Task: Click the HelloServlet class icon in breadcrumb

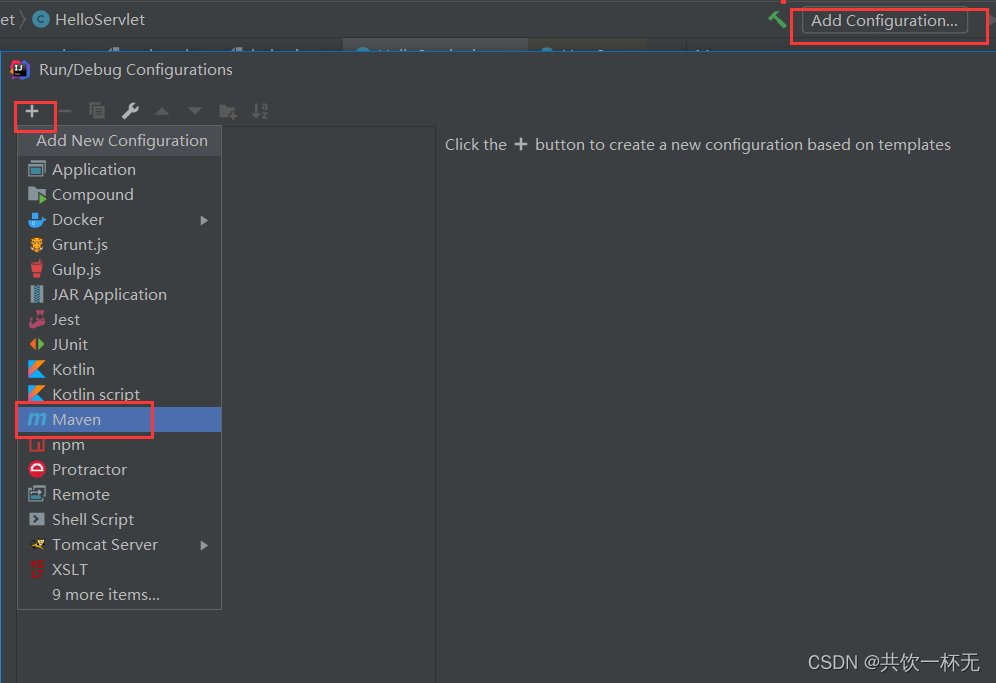Action: 41,20
